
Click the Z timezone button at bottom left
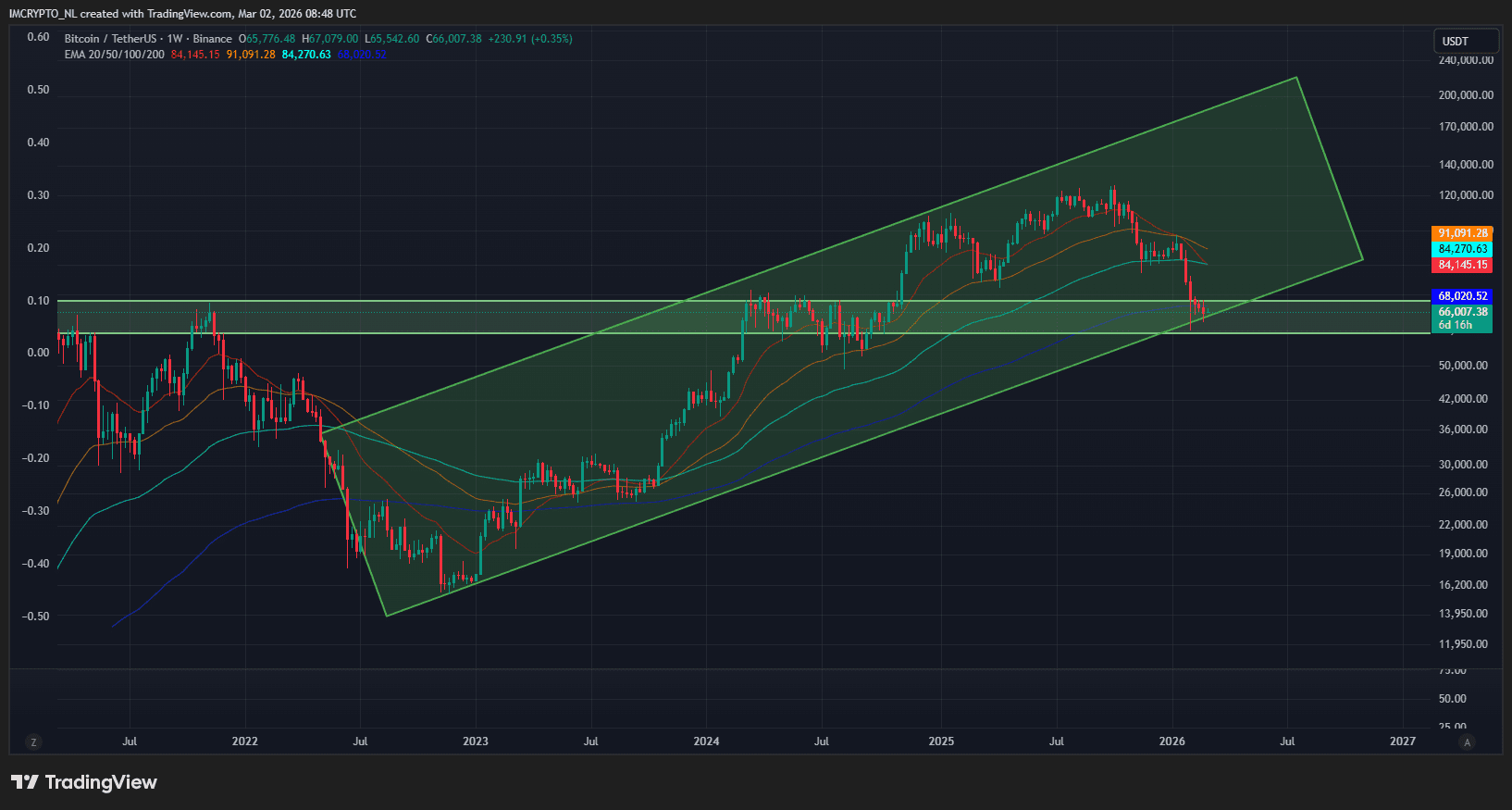33,741
